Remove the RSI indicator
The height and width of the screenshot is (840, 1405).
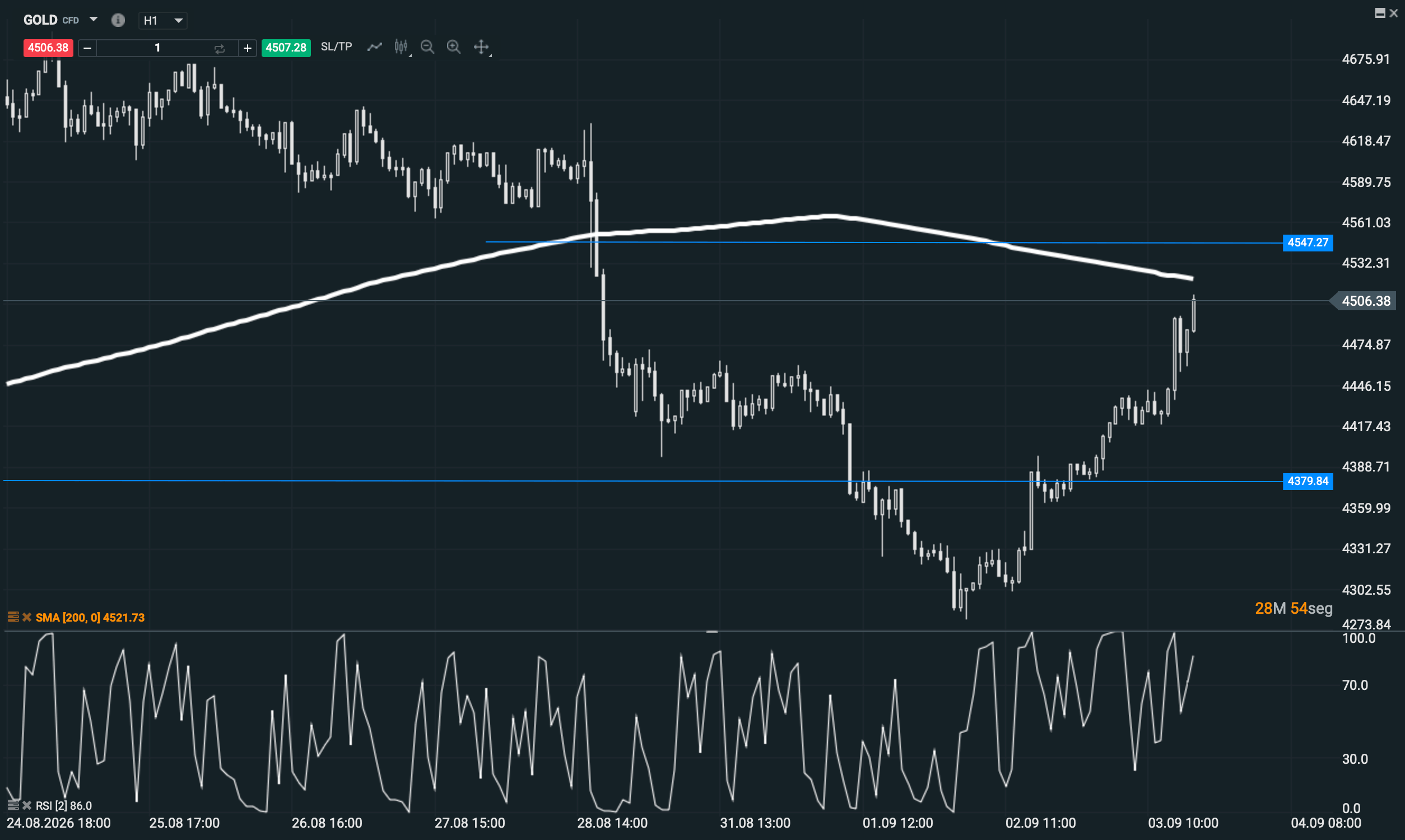[x=26, y=805]
